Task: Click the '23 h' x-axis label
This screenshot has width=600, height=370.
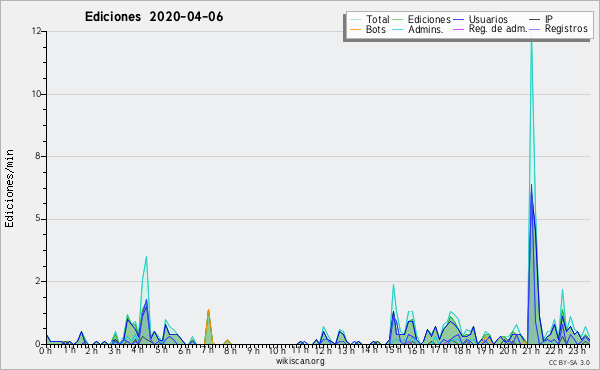Action: [x=577, y=350]
